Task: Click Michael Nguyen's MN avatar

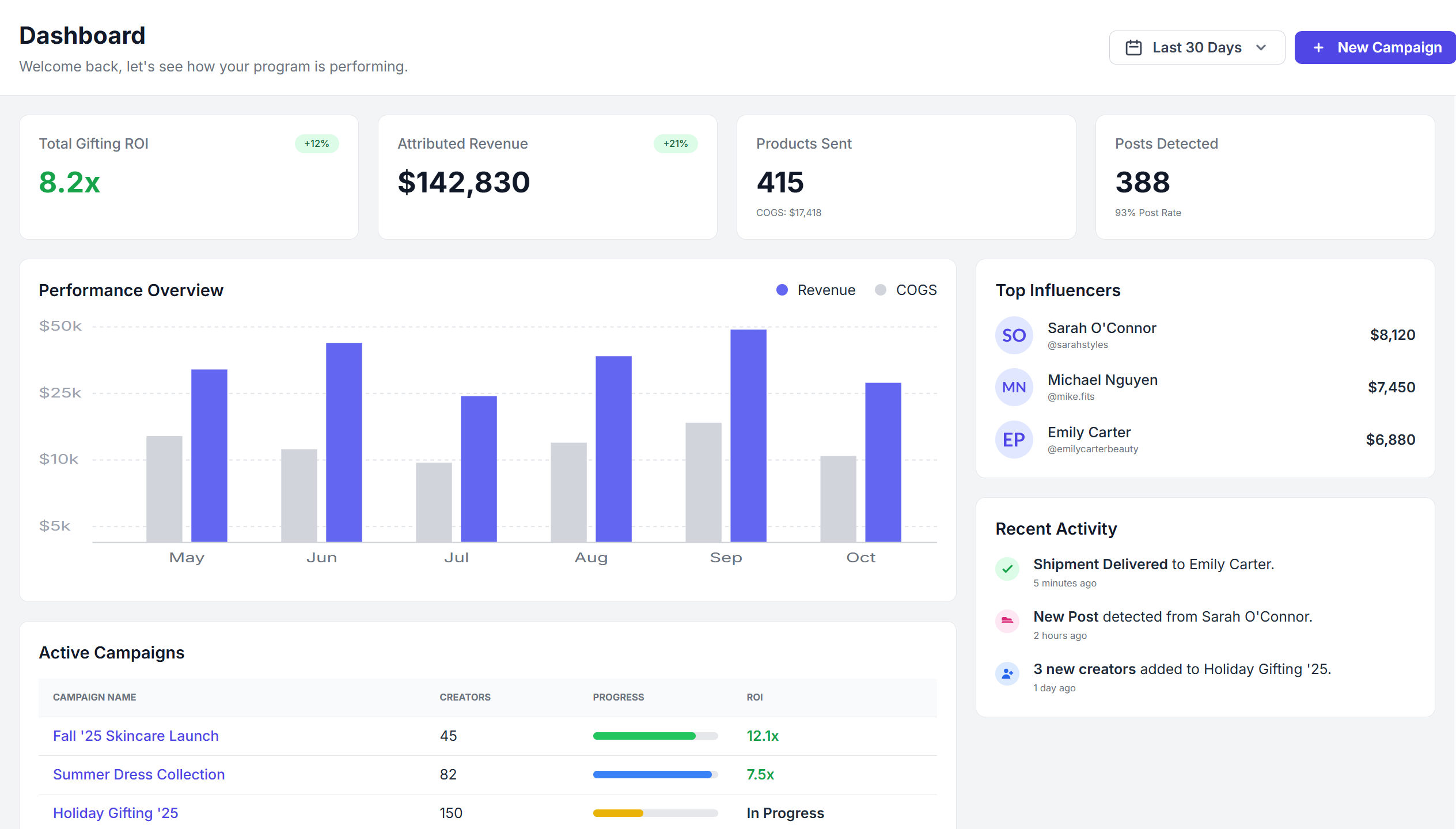Action: pos(1014,387)
